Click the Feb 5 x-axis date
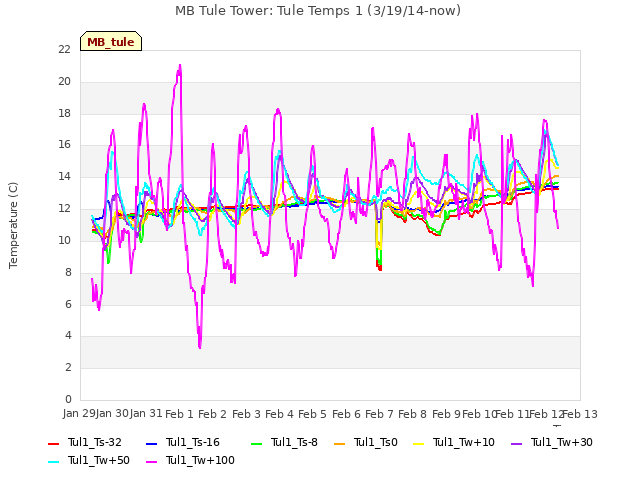Image resolution: width=640 pixels, height=480 pixels. [x=312, y=414]
